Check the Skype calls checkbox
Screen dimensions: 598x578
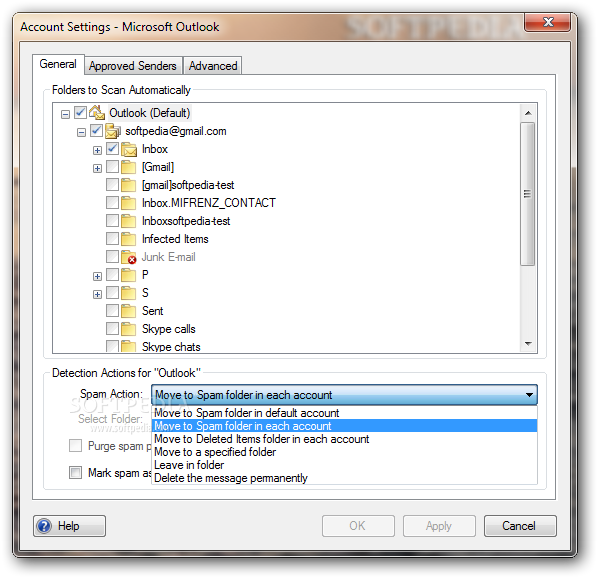pos(113,328)
